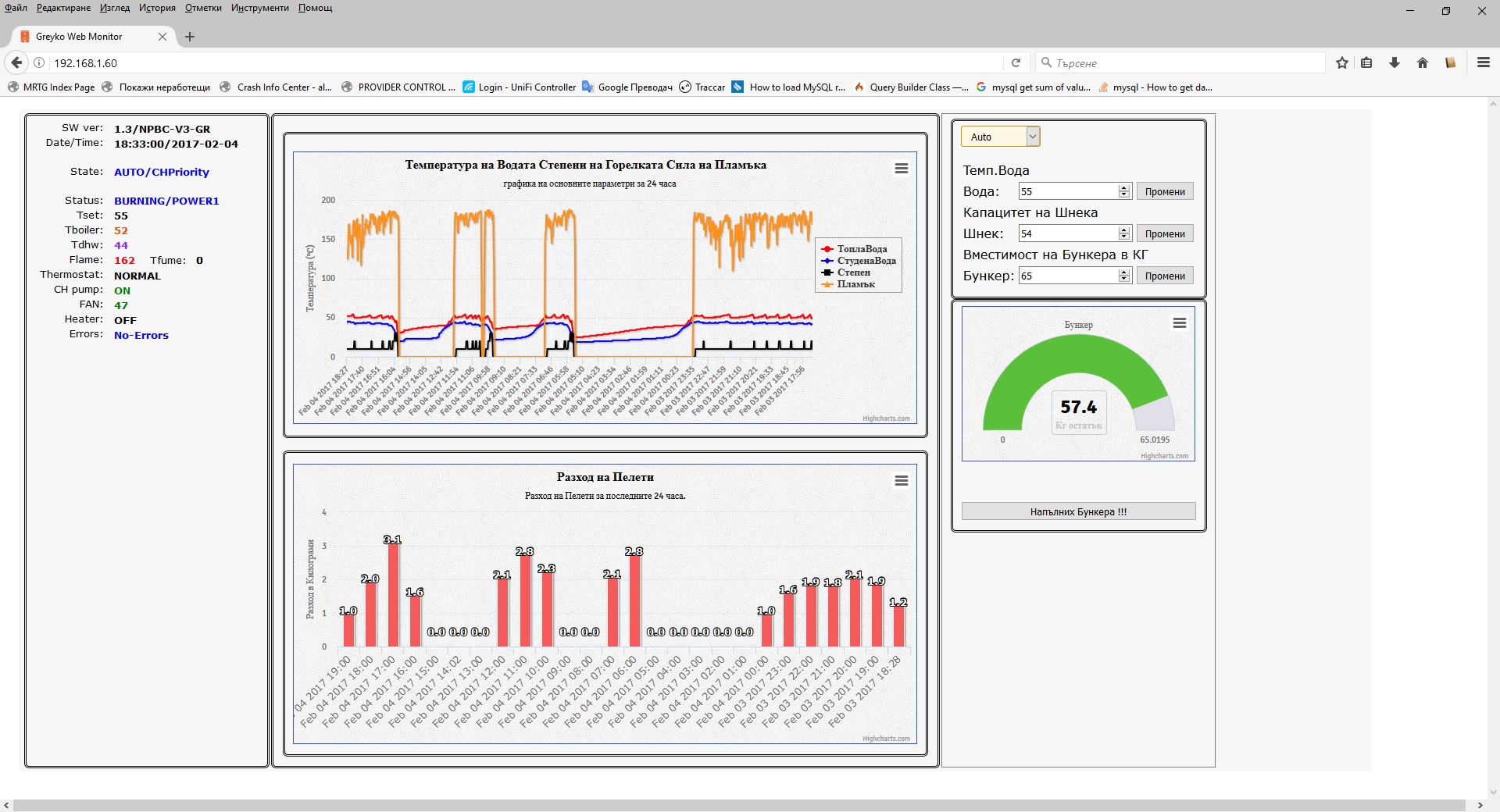Expand the Auto mode dropdown

click(x=1032, y=137)
